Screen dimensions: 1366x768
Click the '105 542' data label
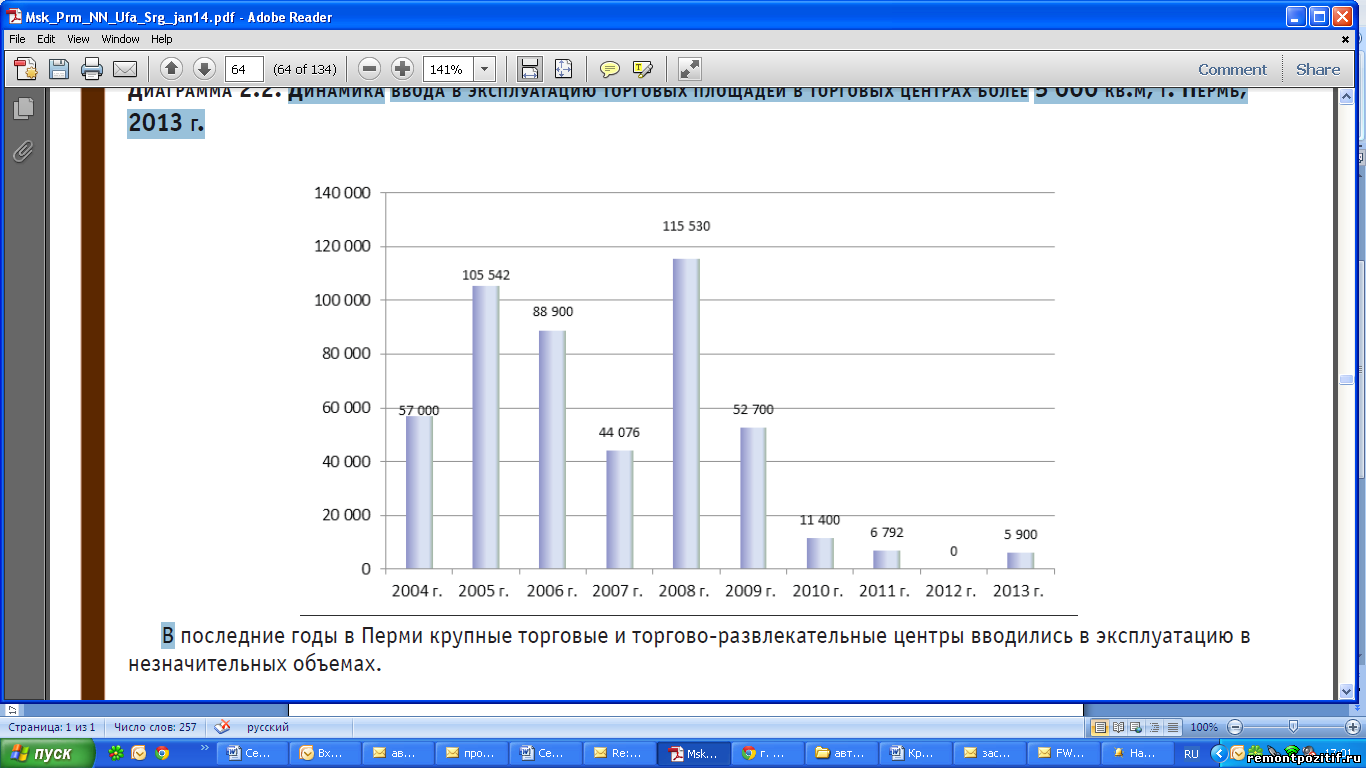486,275
